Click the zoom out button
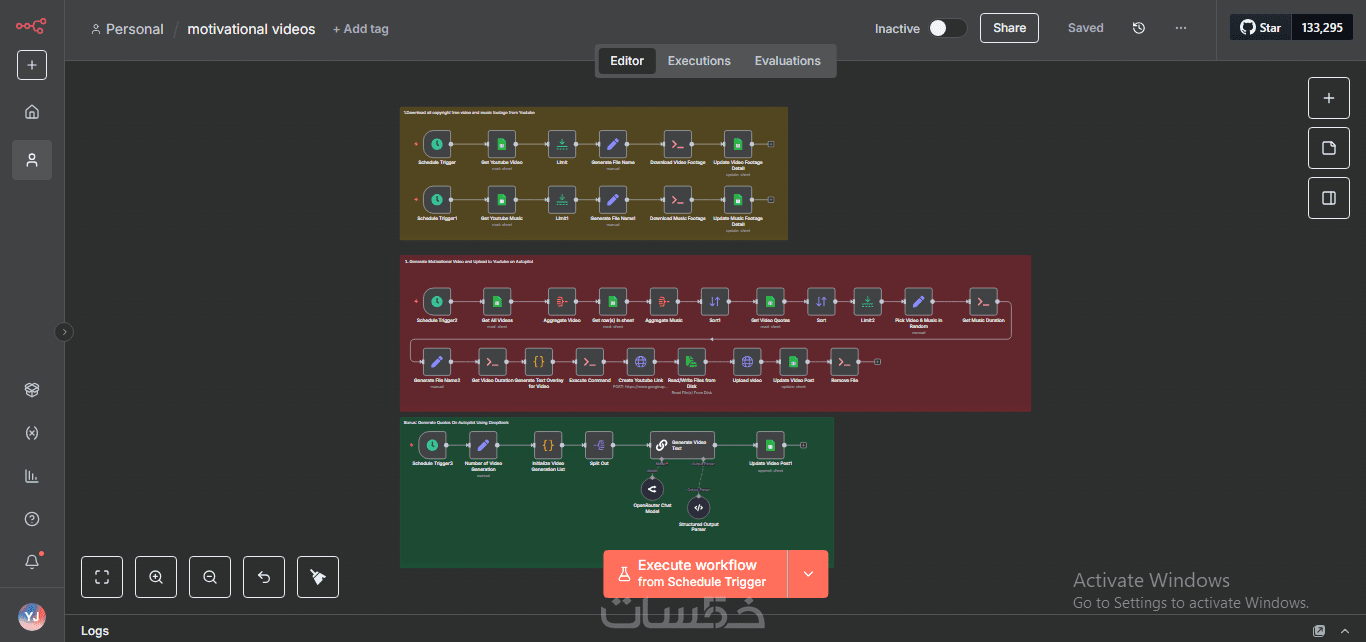 210,577
